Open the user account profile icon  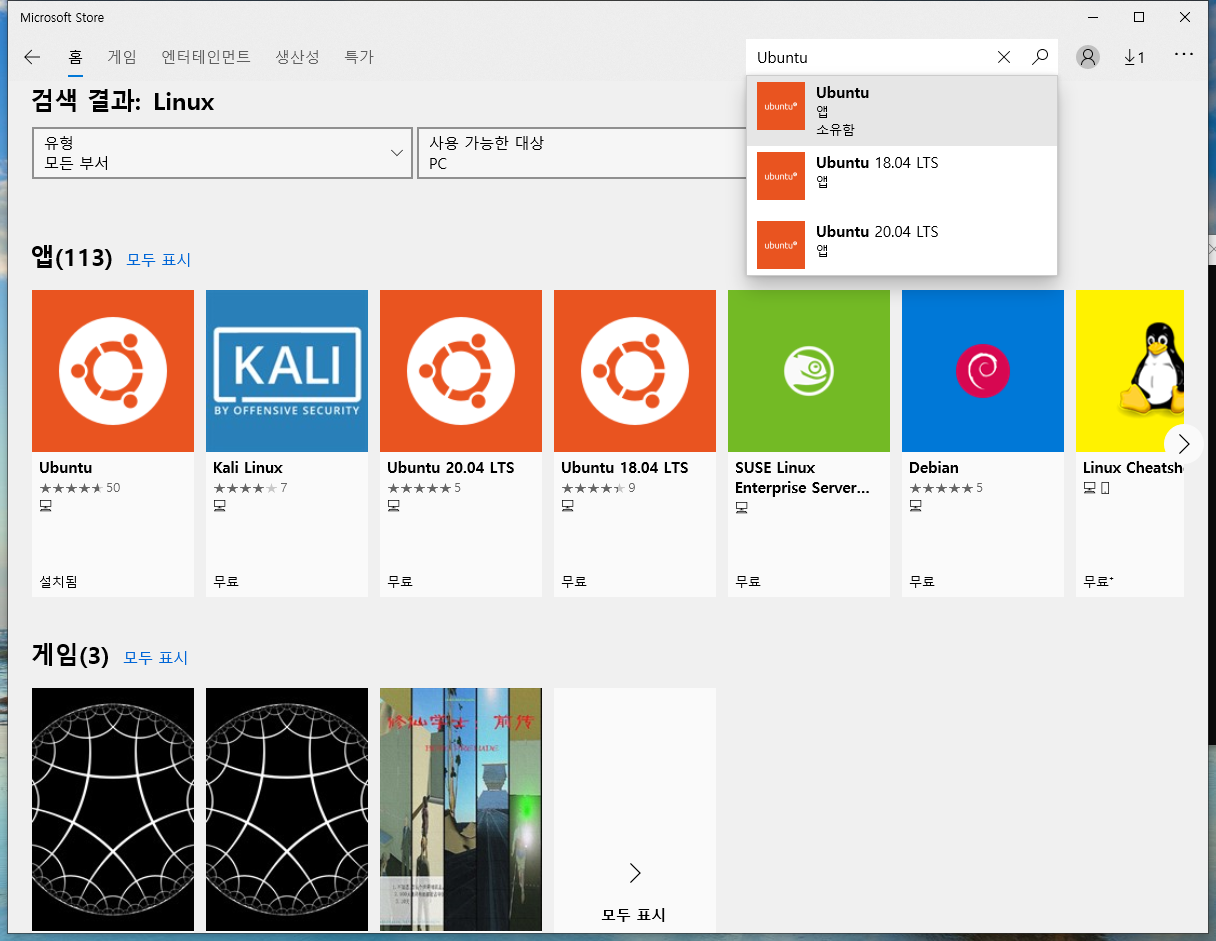point(1088,57)
